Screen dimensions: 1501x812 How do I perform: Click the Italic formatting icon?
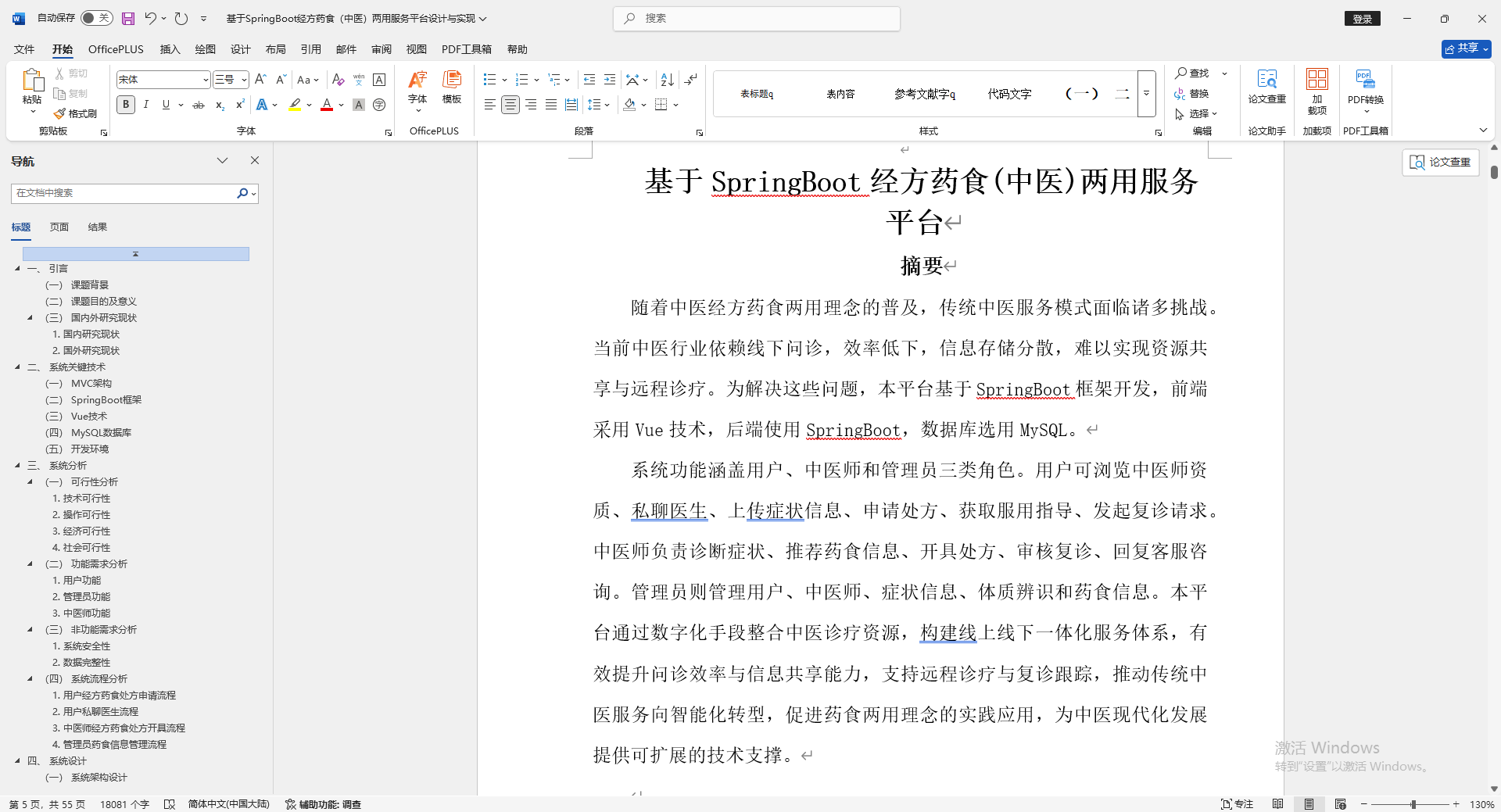click(x=146, y=105)
